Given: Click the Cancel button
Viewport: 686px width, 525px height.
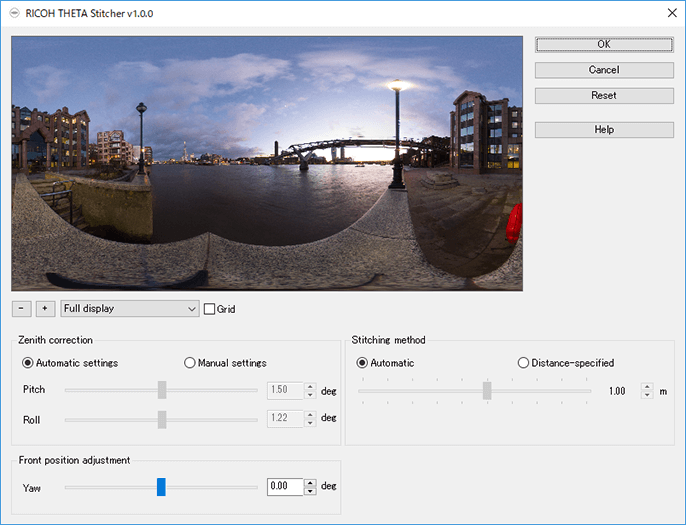Looking at the screenshot, I should [x=604, y=70].
